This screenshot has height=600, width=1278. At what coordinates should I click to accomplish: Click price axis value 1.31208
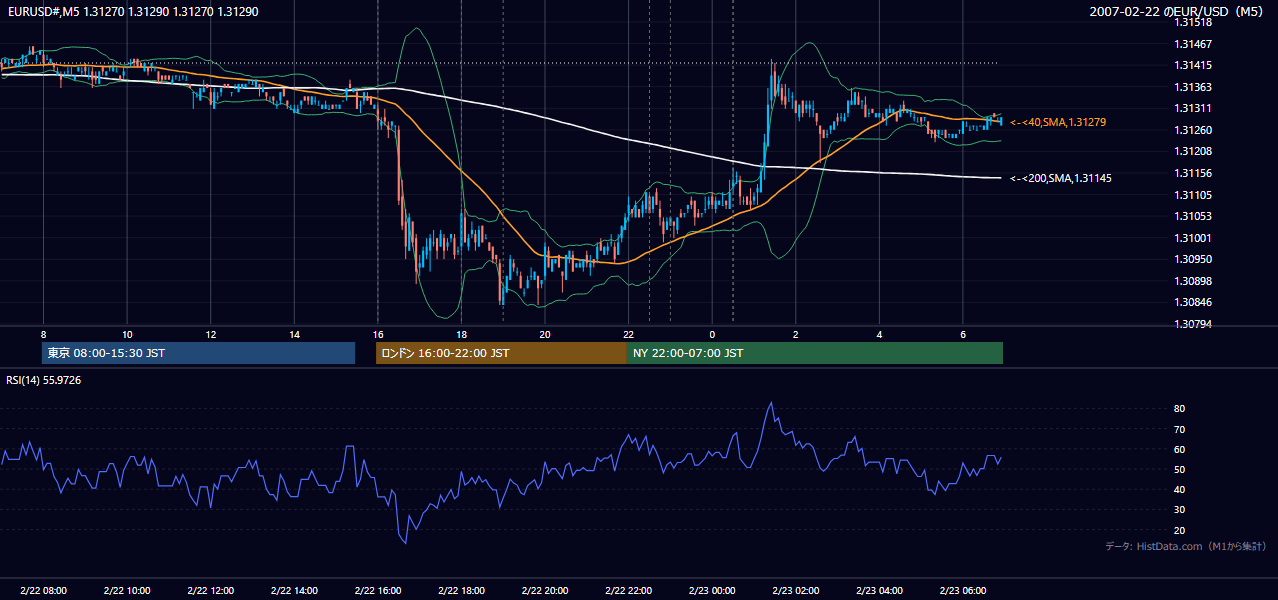point(1194,151)
